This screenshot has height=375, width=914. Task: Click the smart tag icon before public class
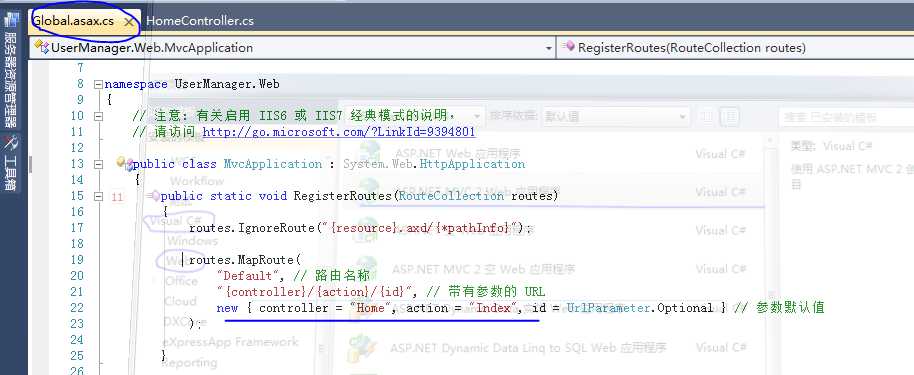click(x=124, y=163)
